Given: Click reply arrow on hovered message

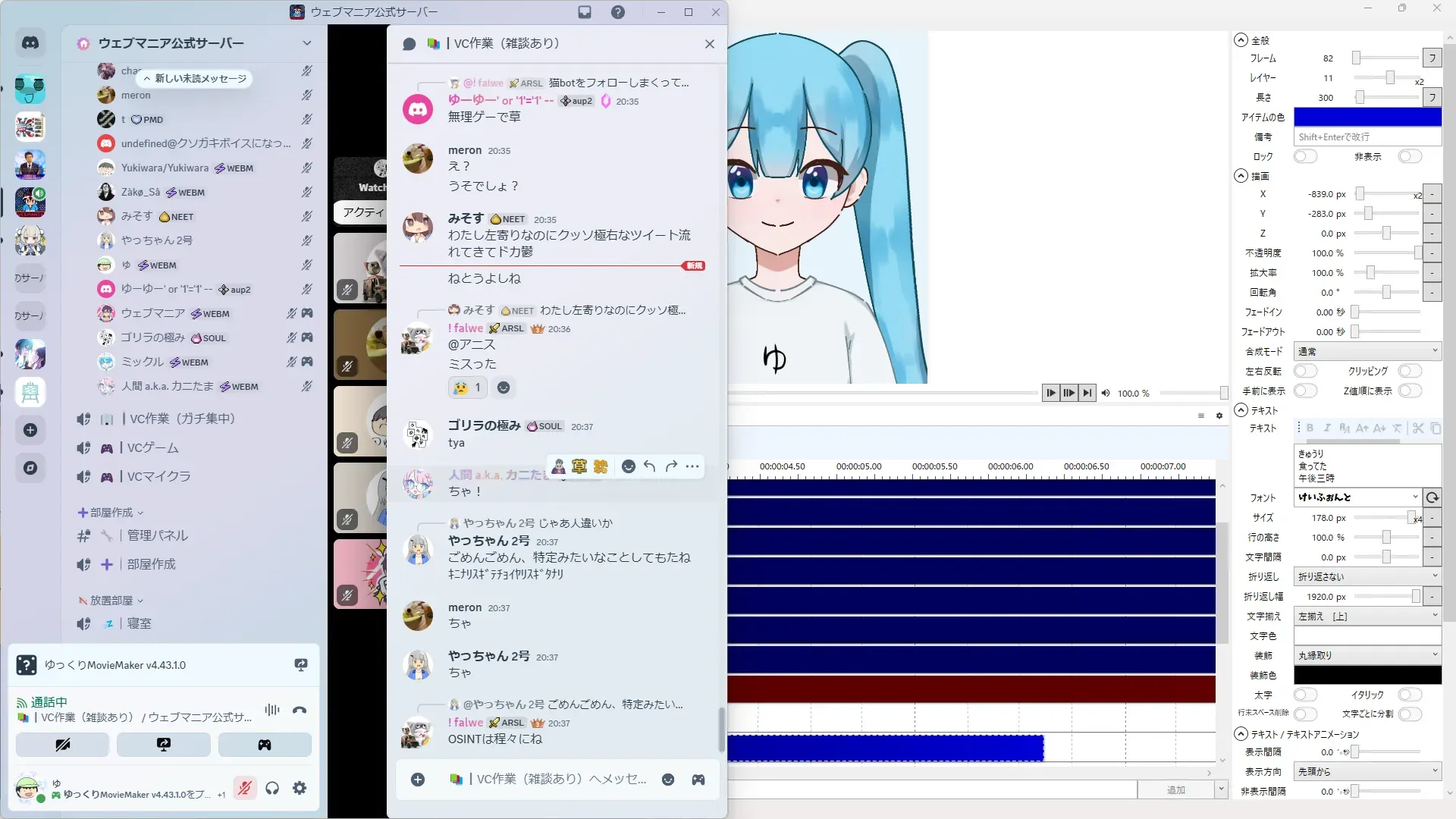Looking at the screenshot, I should tap(650, 466).
